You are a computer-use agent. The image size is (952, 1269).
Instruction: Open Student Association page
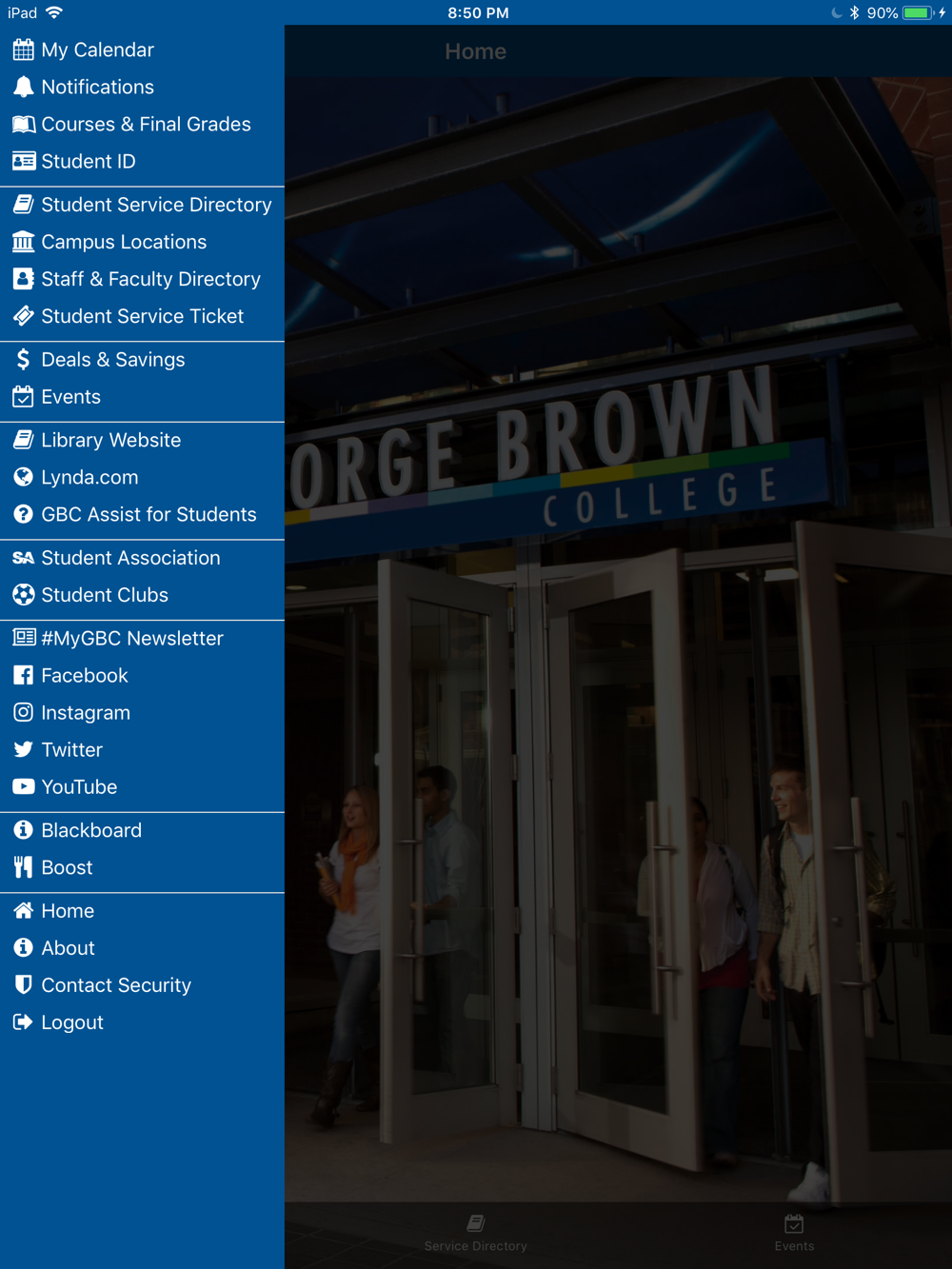point(142,558)
